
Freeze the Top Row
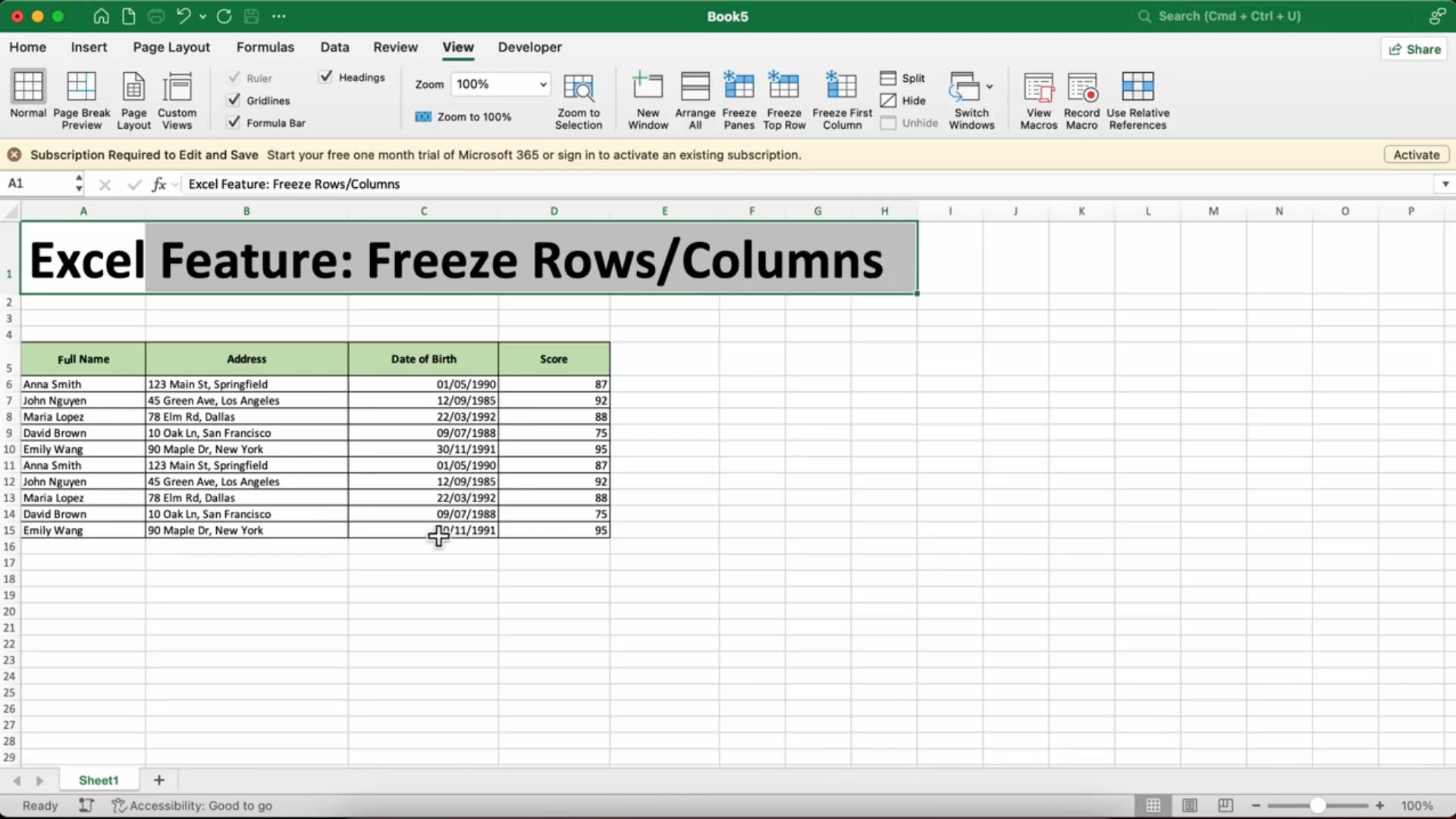(x=784, y=100)
